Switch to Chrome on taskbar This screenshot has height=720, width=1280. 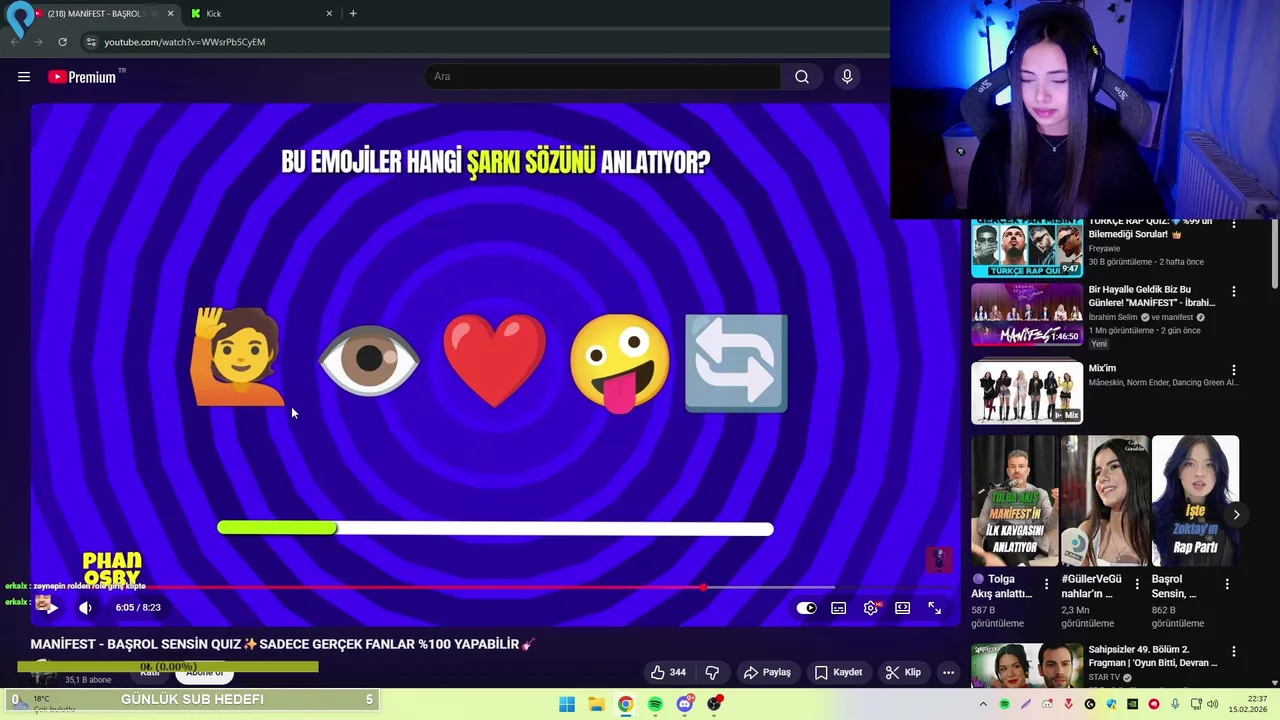[625, 704]
